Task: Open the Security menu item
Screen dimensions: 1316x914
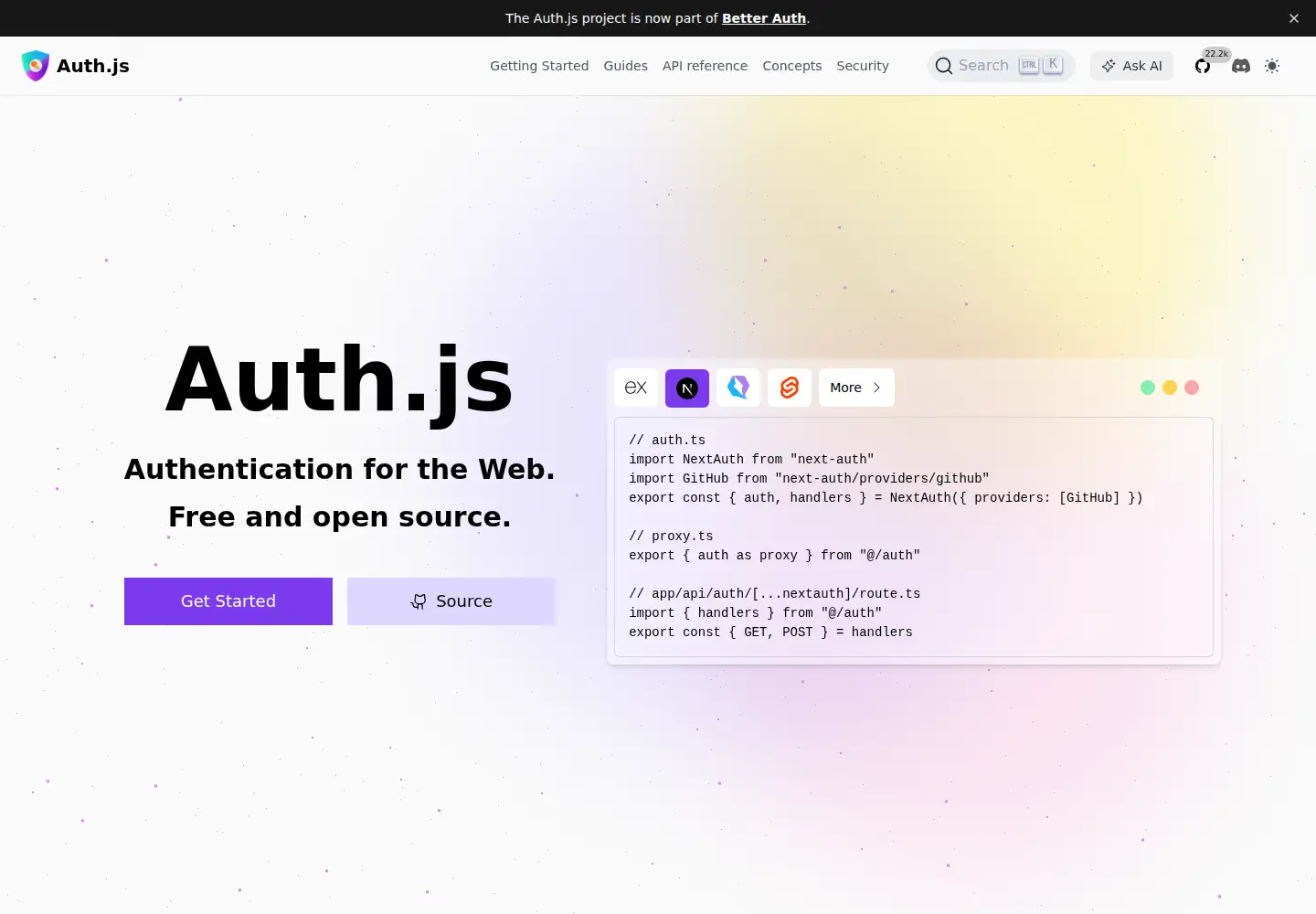Action: point(863,66)
